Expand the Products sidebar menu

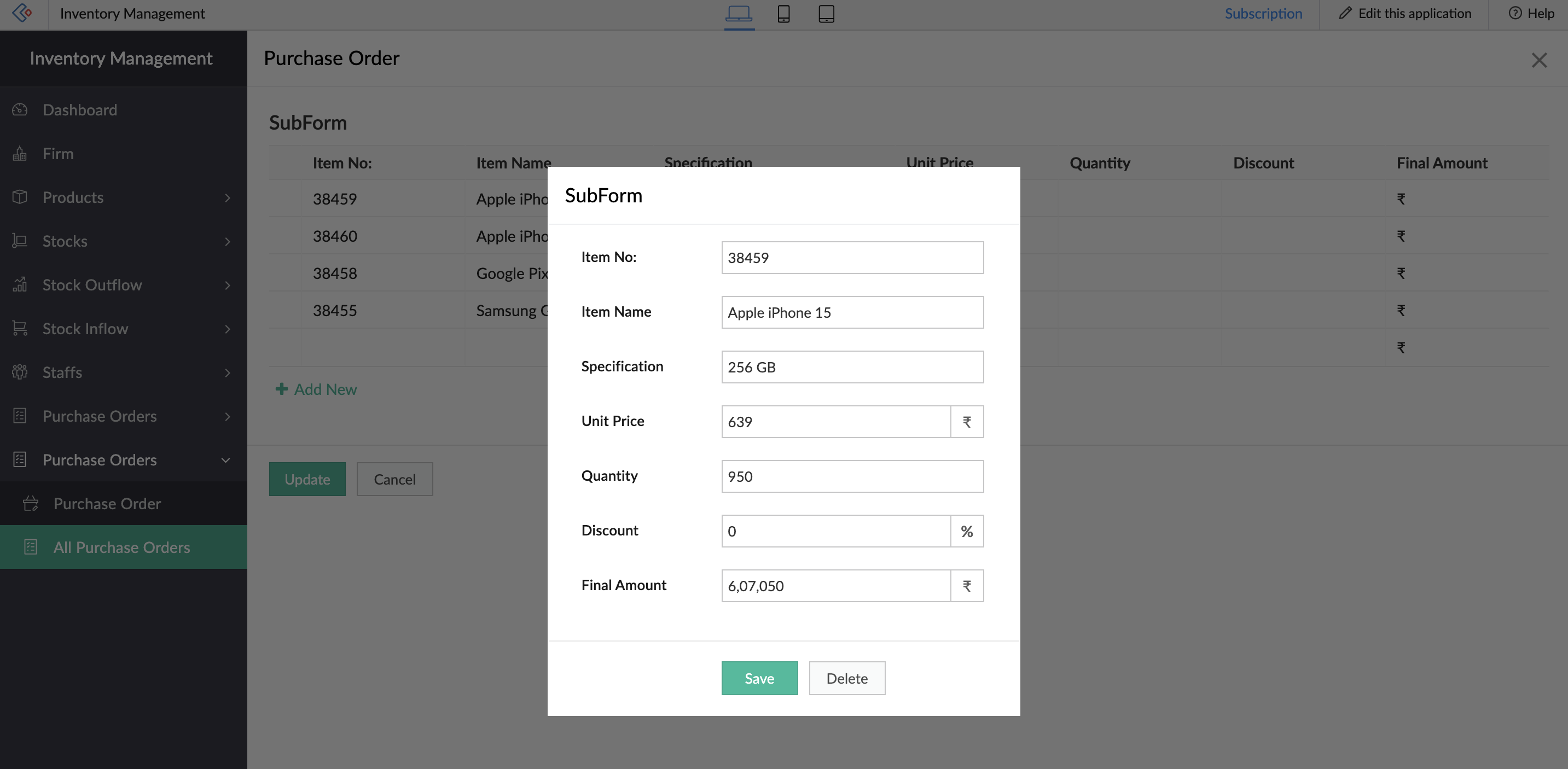pyautogui.click(x=227, y=198)
